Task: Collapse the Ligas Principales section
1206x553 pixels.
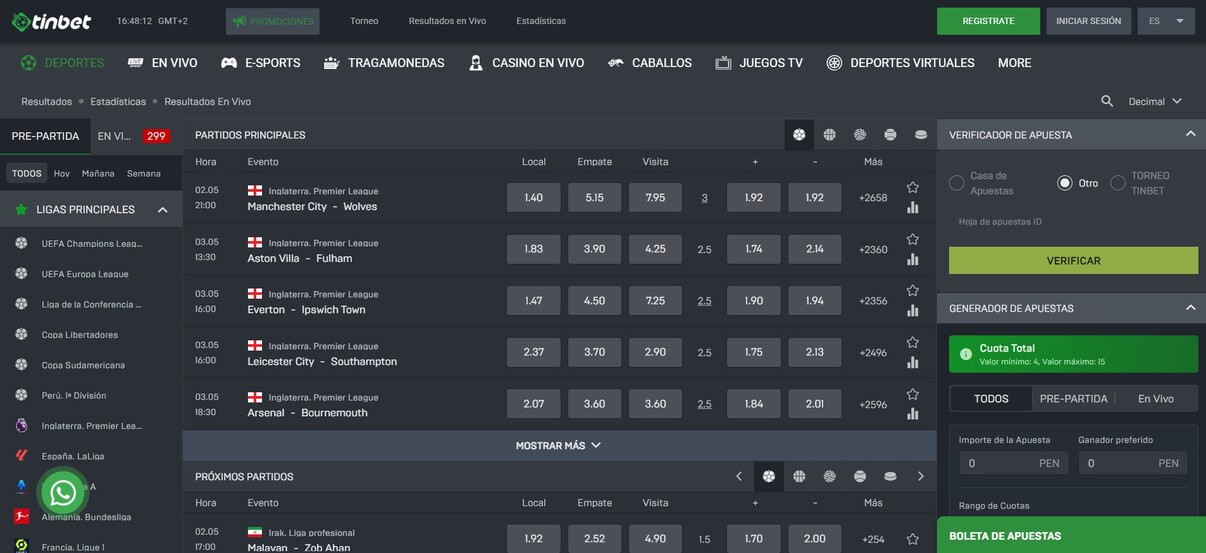Action: coord(162,210)
